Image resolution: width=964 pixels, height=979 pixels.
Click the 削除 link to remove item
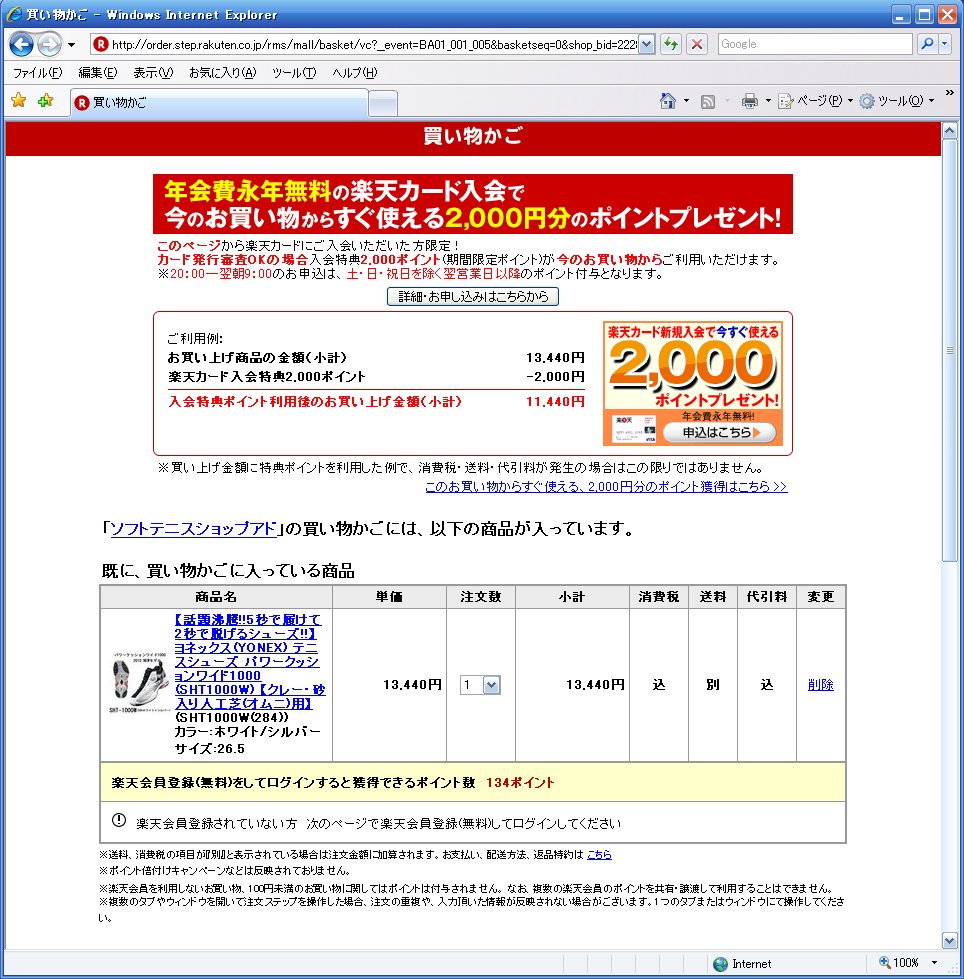tap(820, 685)
